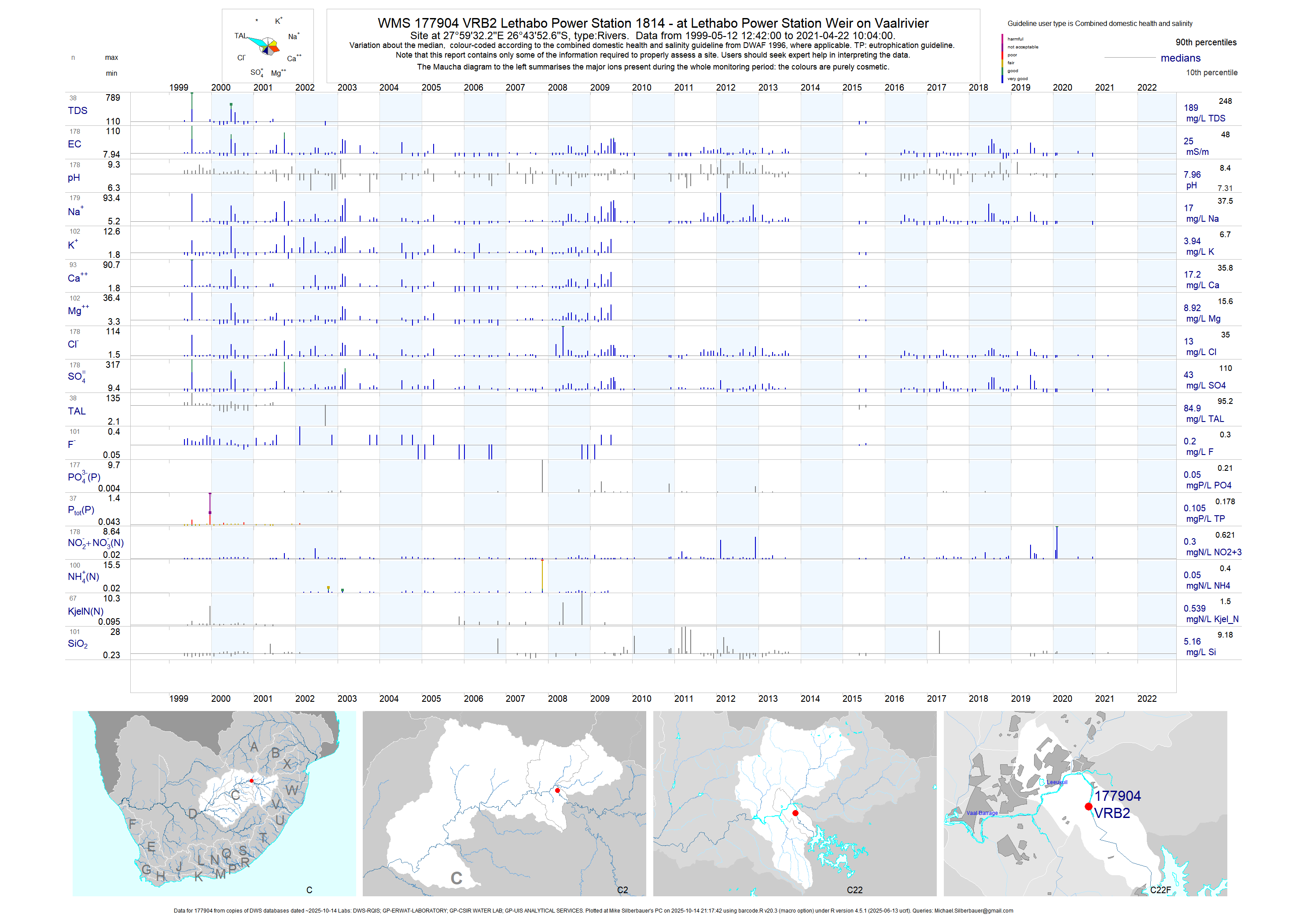Select the pH row label
Viewport: 1307px width, 924px height.
[x=74, y=177]
